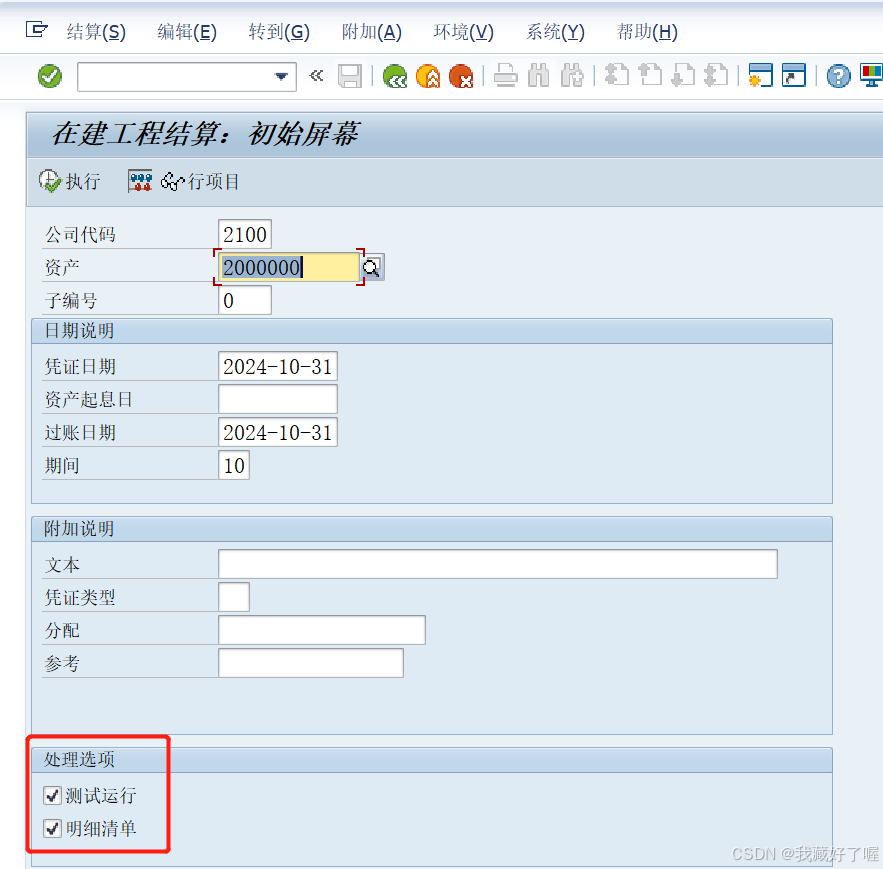The image size is (883, 869).
Task: Uncheck the 明细清单 checkbox
Action: [52, 828]
